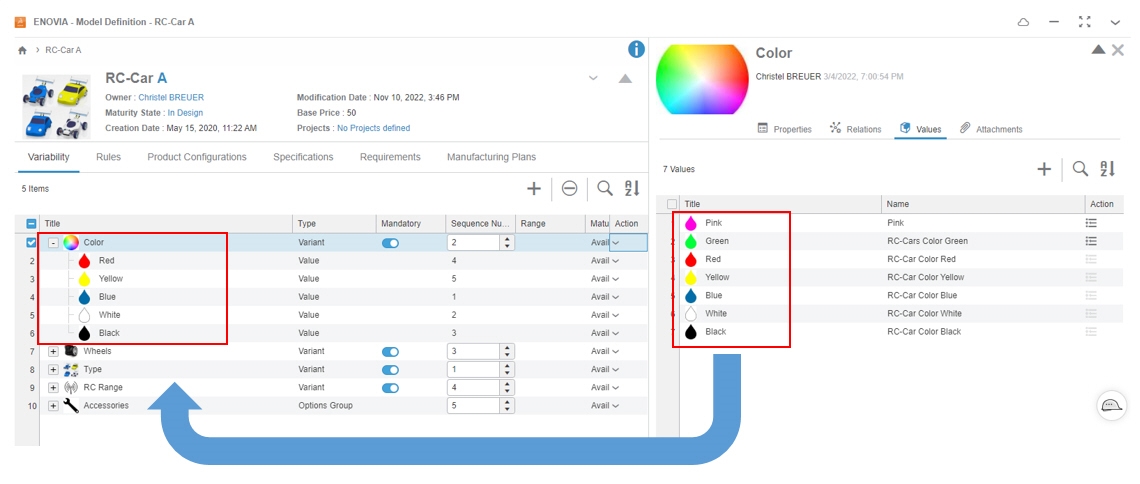
Task: Increase sequence number for Wheels
Action: (507, 347)
